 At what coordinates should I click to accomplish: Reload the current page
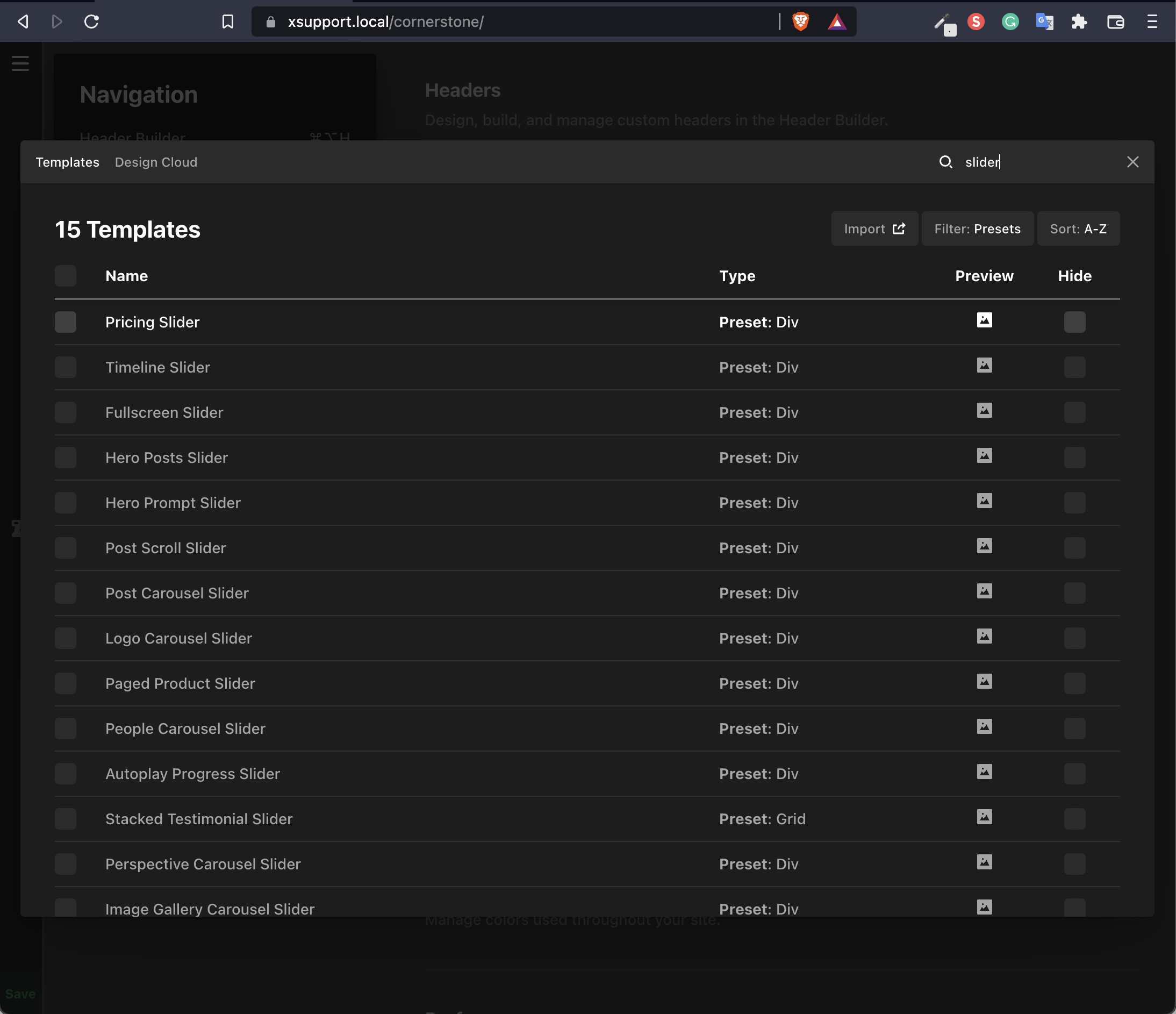[91, 22]
